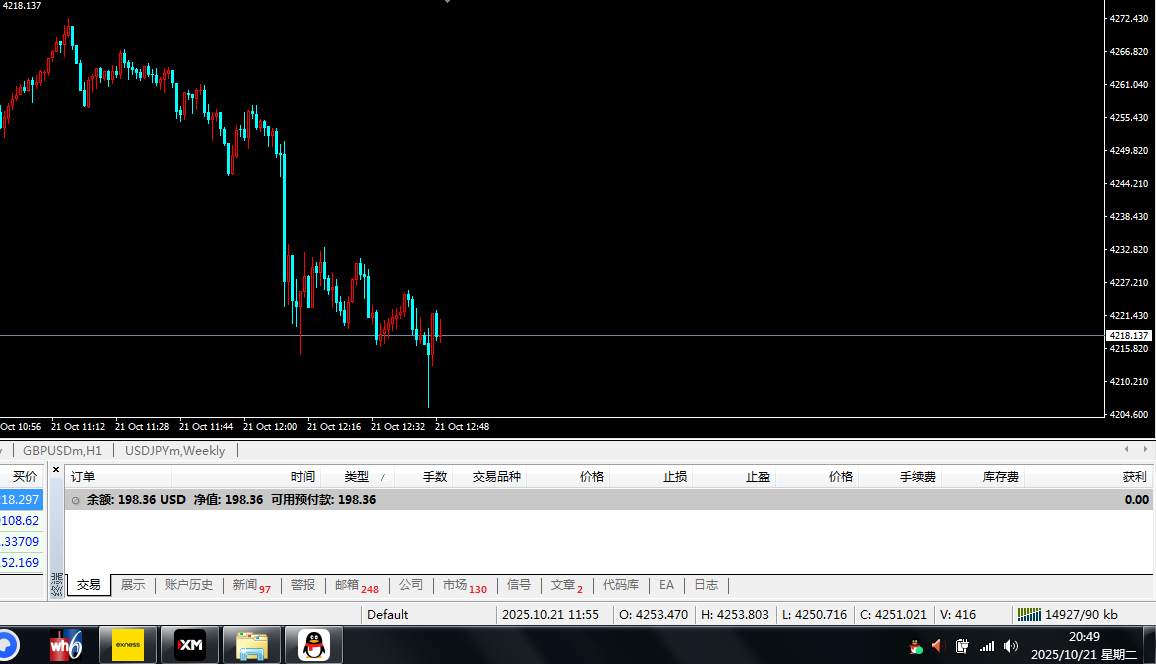Switch to the USDJPYm,Weekly chart tab
The height and width of the screenshot is (664, 1156).
pos(175,451)
